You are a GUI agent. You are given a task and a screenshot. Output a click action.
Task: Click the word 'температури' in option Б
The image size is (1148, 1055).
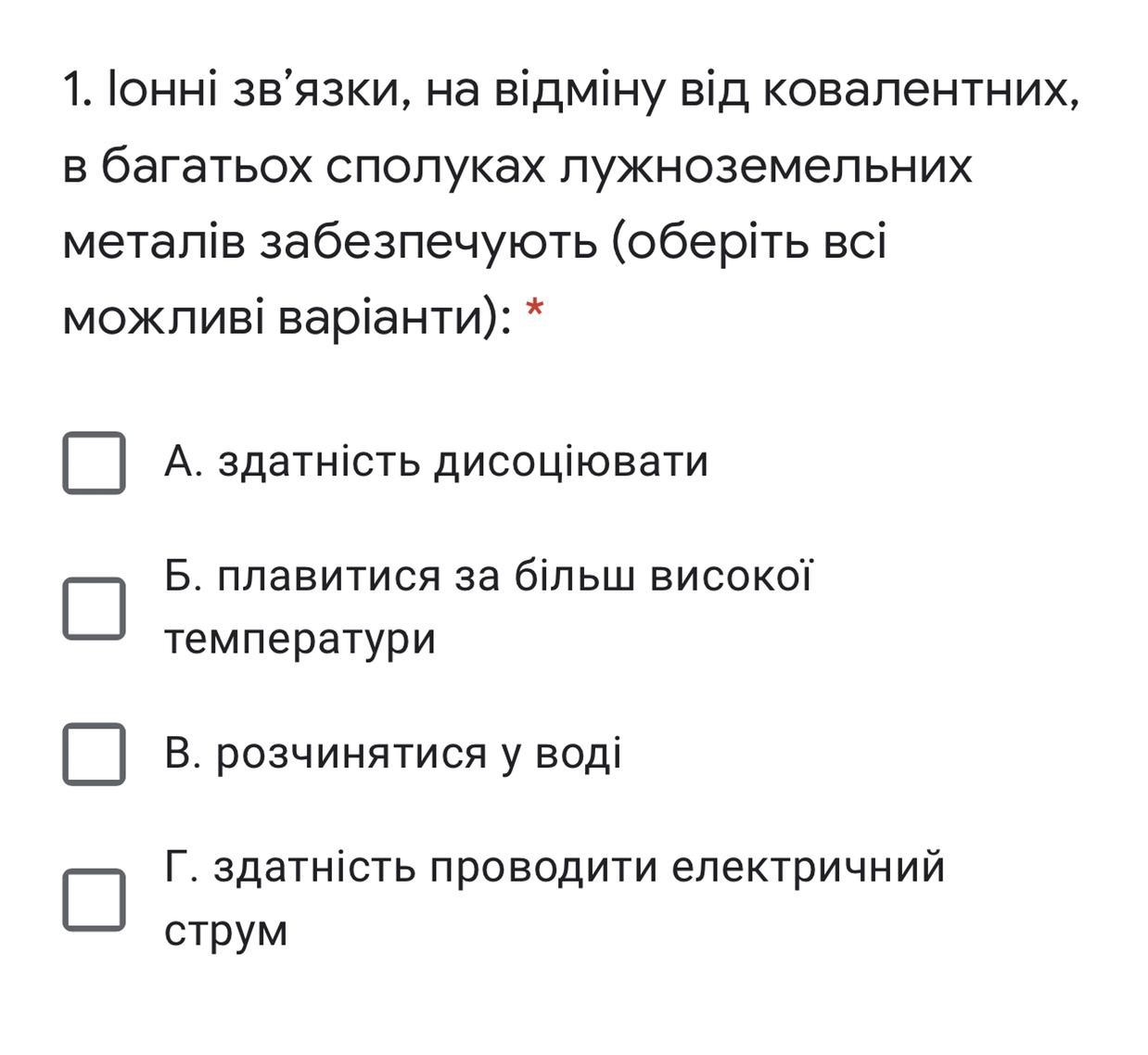click(x=300, y=641)
